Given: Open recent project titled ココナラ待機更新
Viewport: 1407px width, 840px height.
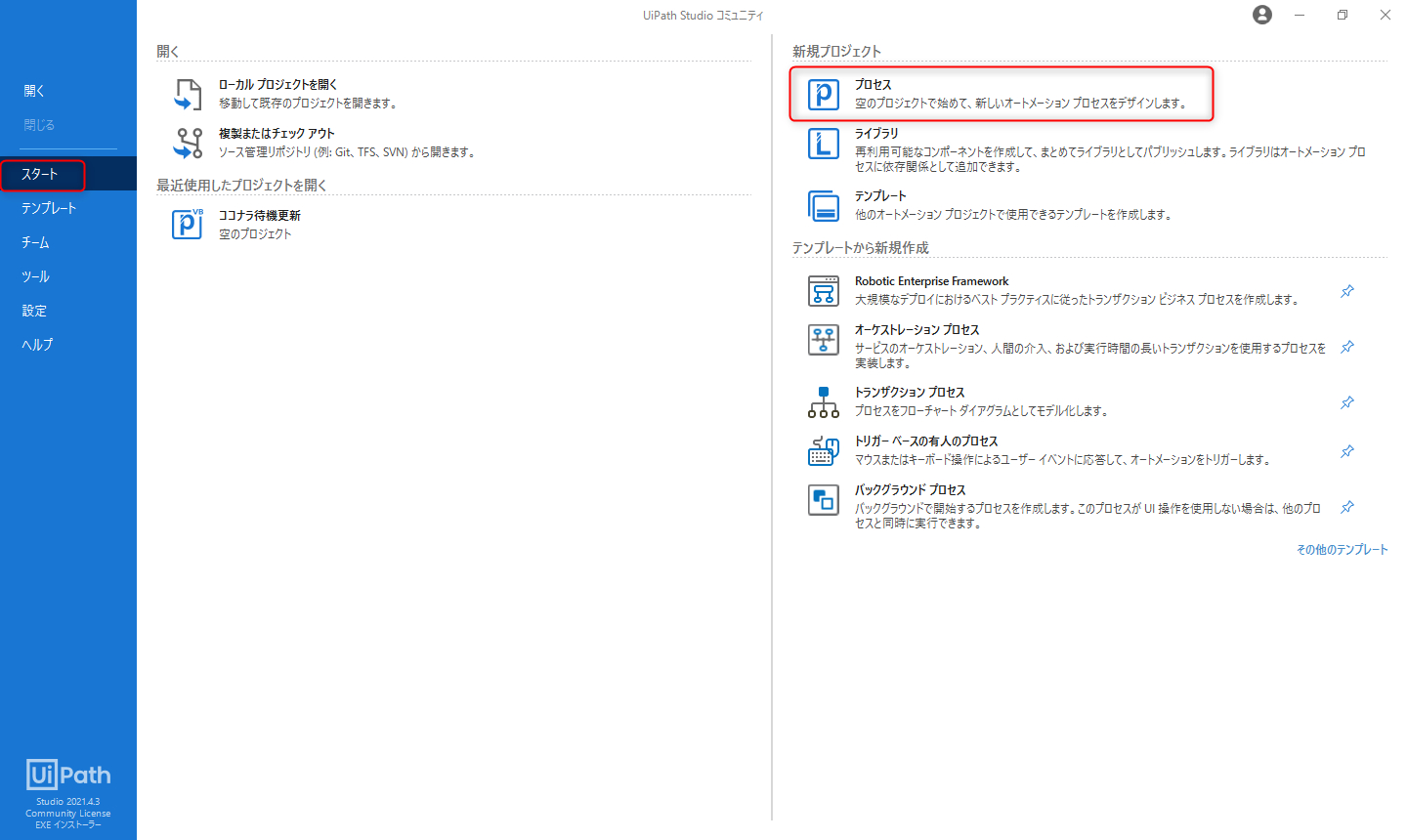Looking at the screenshot, I should [x=260, y=216].
